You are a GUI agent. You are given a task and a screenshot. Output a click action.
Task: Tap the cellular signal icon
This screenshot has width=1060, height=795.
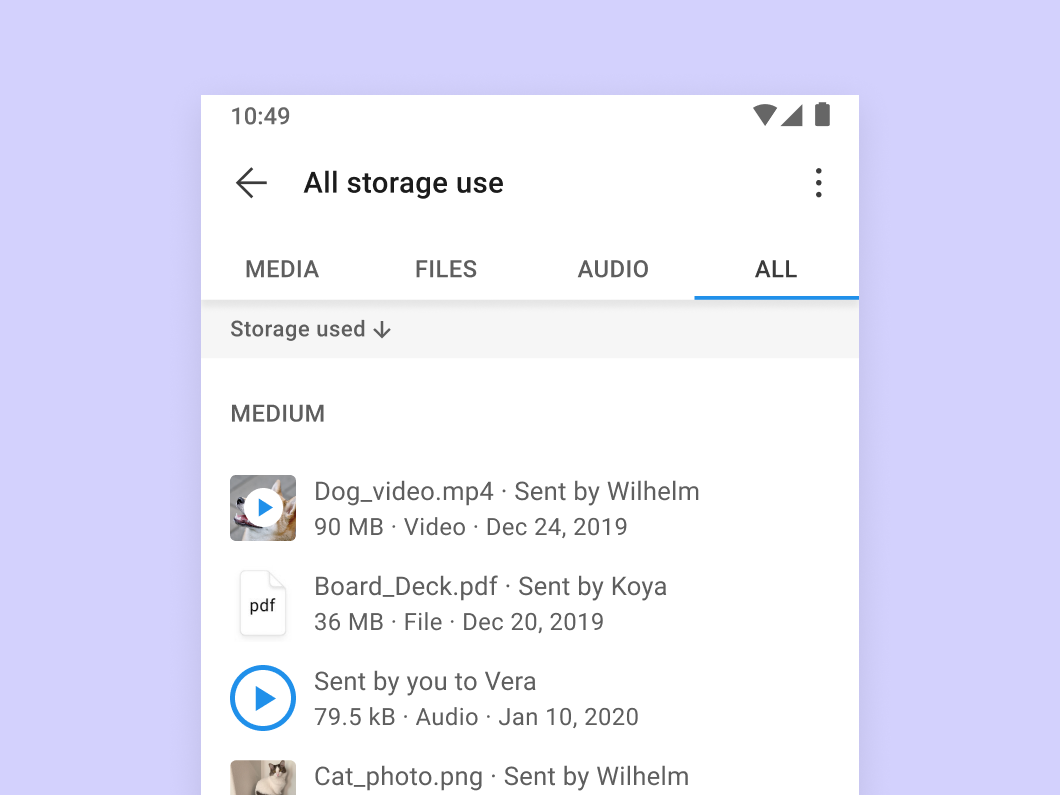(x=793, y=115)
